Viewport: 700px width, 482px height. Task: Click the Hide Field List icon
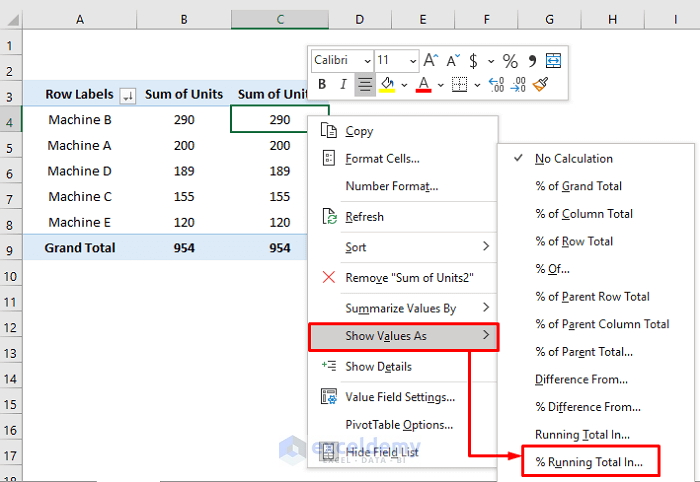(x=329, y=452)
